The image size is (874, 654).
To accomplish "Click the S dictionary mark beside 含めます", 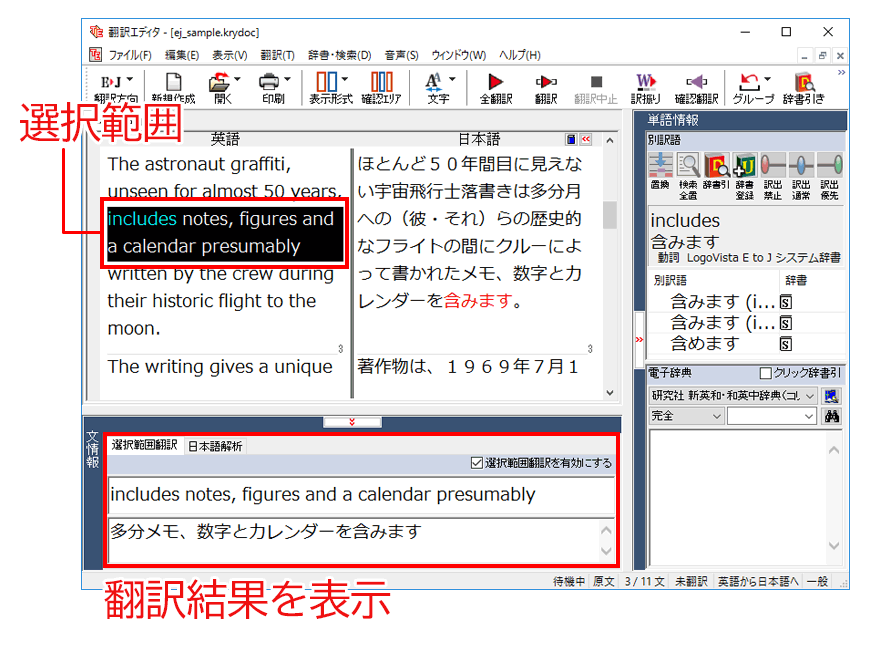I will pos(785,344).
